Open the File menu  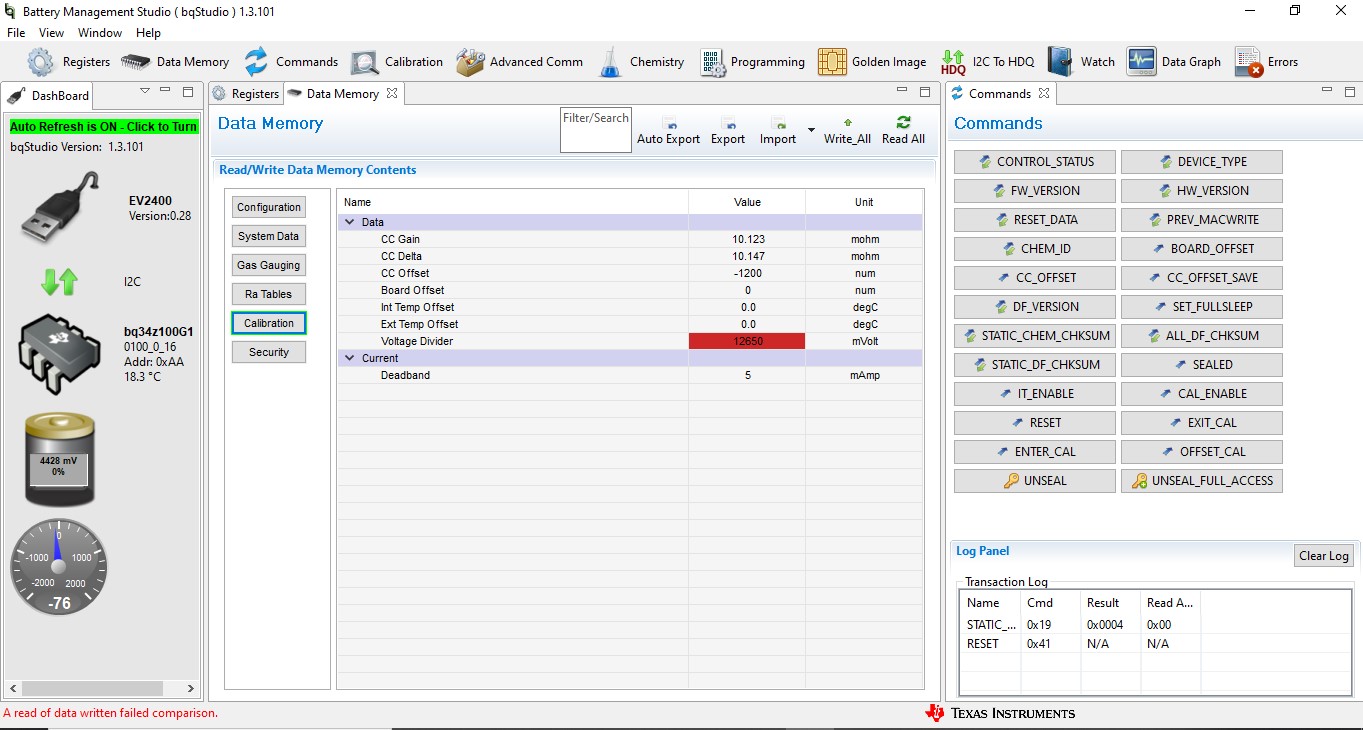16,33
